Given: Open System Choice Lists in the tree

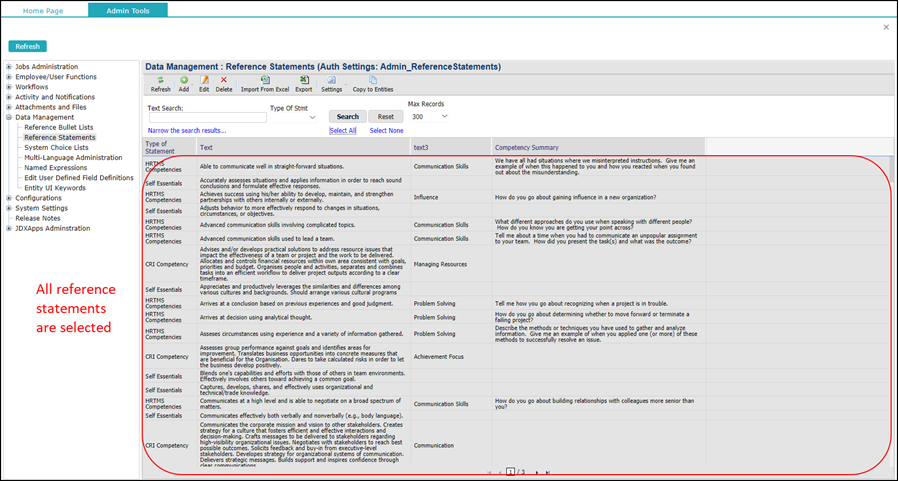Looking at the screenshot, I should (56, 147).
